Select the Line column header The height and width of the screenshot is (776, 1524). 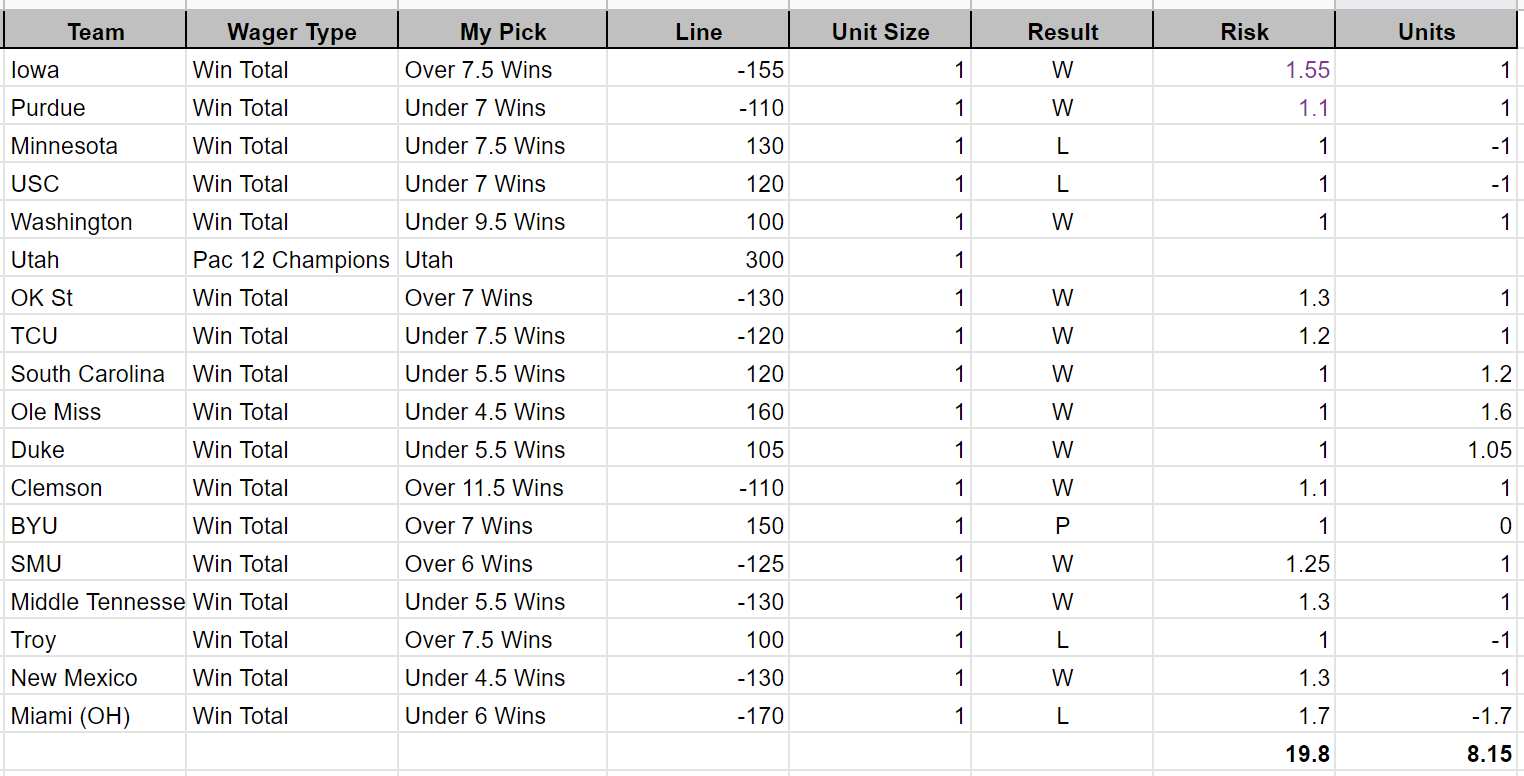click(698, 32)
